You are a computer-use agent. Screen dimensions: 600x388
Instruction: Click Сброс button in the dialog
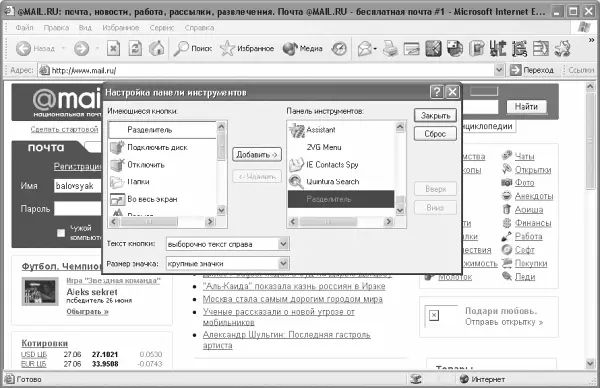click(435, 134)
